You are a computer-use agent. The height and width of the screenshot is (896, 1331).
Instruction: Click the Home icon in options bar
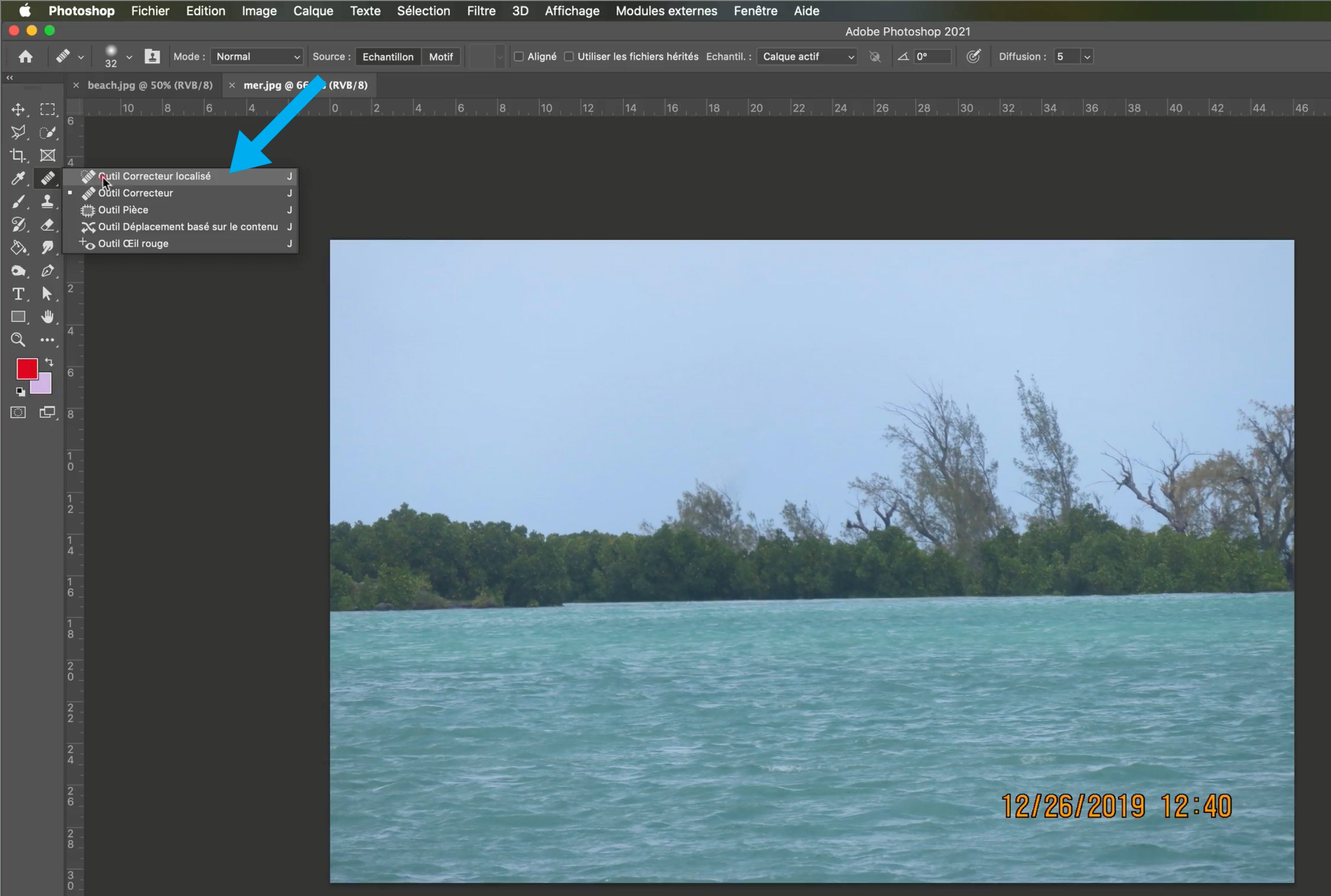click(25, 56)
